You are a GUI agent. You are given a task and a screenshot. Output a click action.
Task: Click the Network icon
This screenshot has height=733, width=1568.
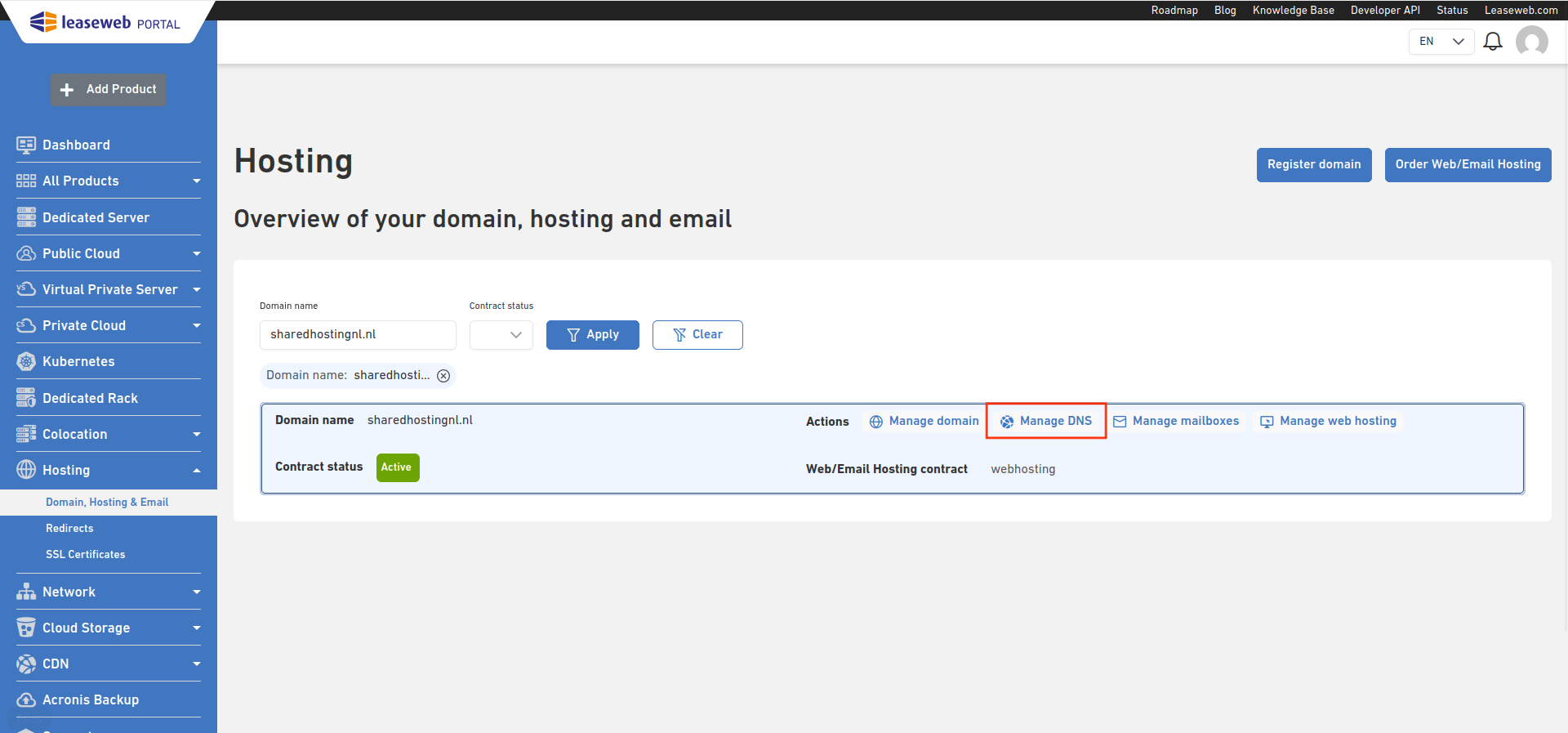point(26,592)
